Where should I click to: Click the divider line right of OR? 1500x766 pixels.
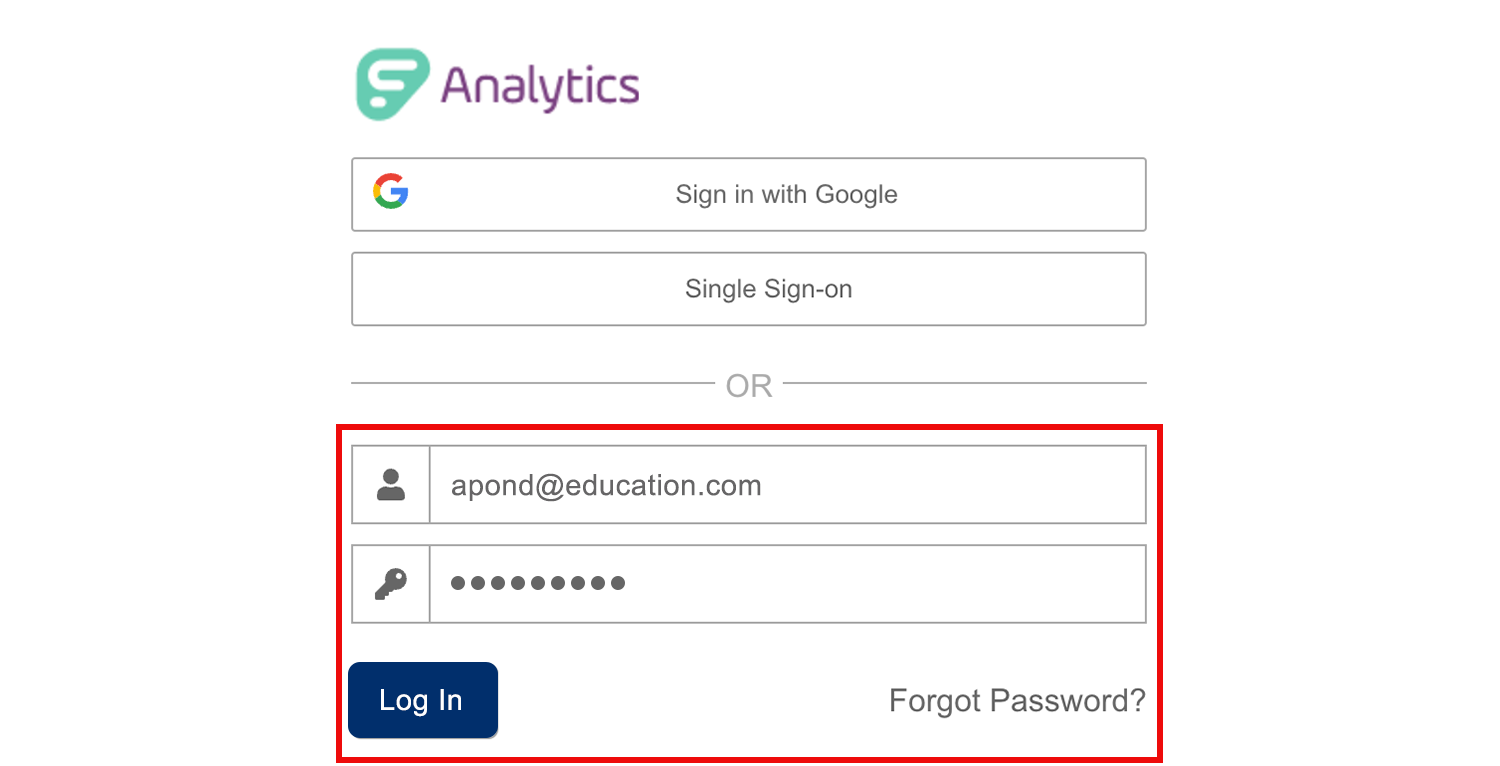pos(965,383)
